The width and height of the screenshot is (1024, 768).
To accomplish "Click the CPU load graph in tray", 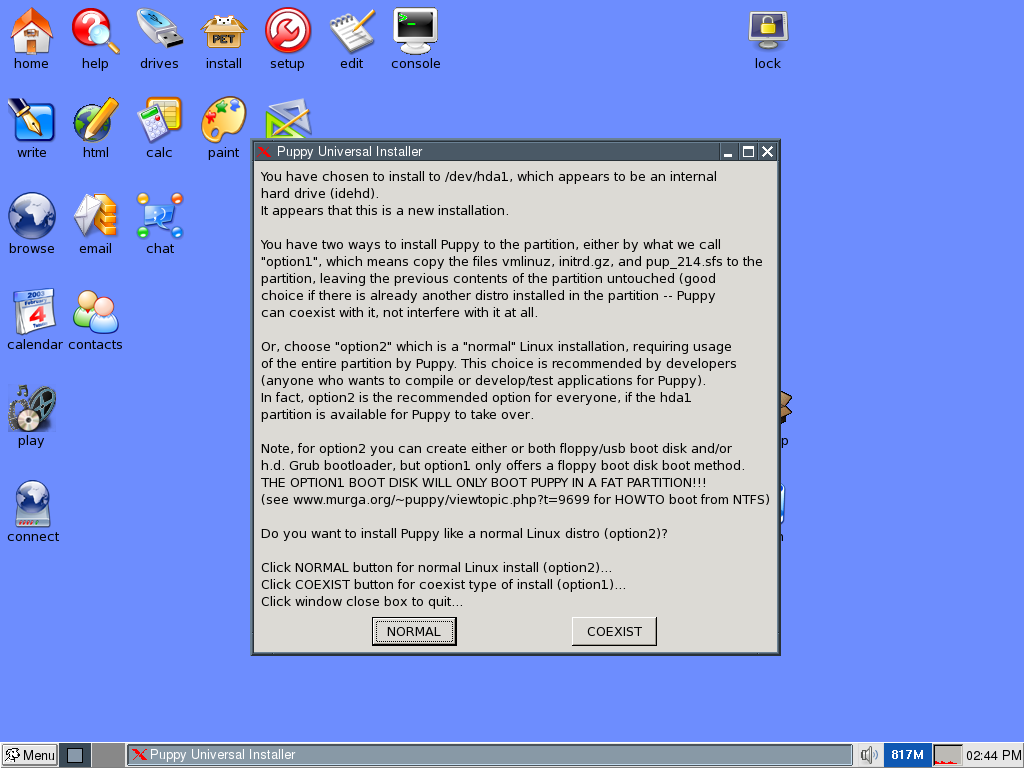I will [947, 755].
